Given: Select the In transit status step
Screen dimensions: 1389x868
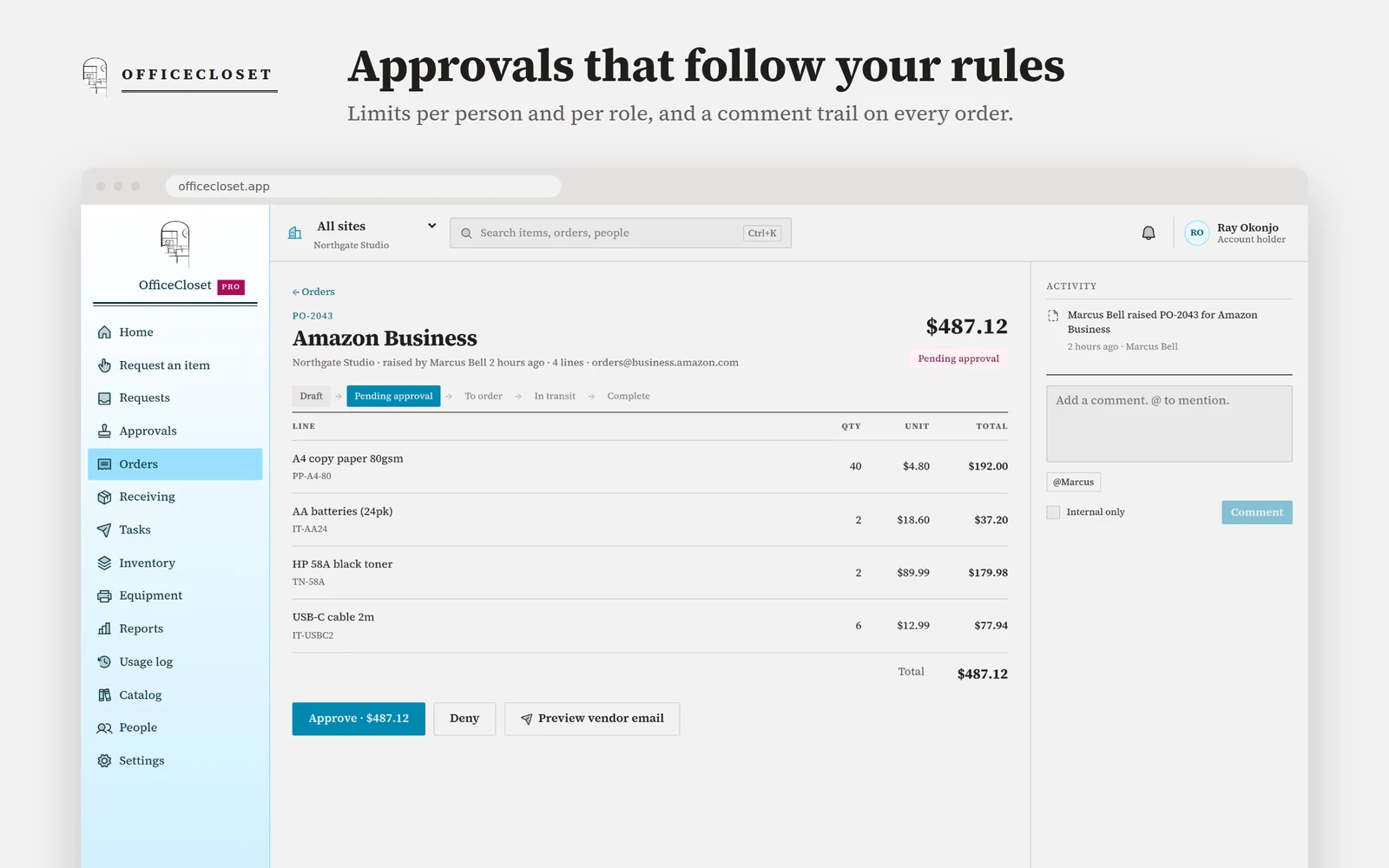Looking at the screenshot, I should point(555,396).
